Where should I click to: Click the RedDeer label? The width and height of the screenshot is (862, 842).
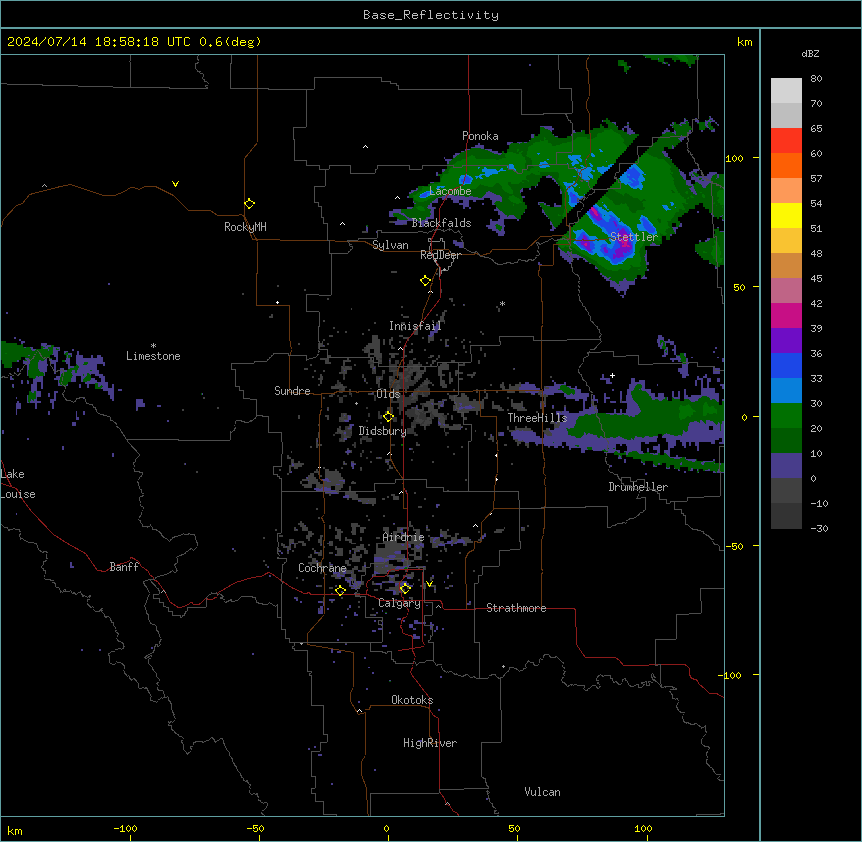440,255
